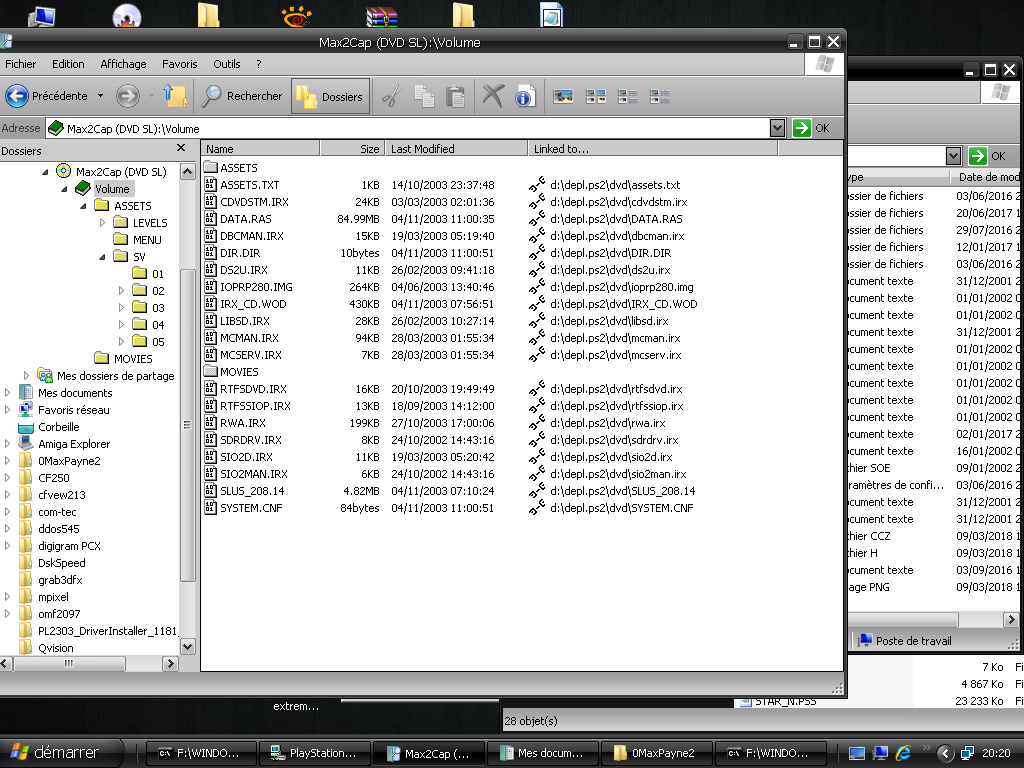Open address dropdown in background window
Screen dimensions: 1024x768
[x=953, y=155]
